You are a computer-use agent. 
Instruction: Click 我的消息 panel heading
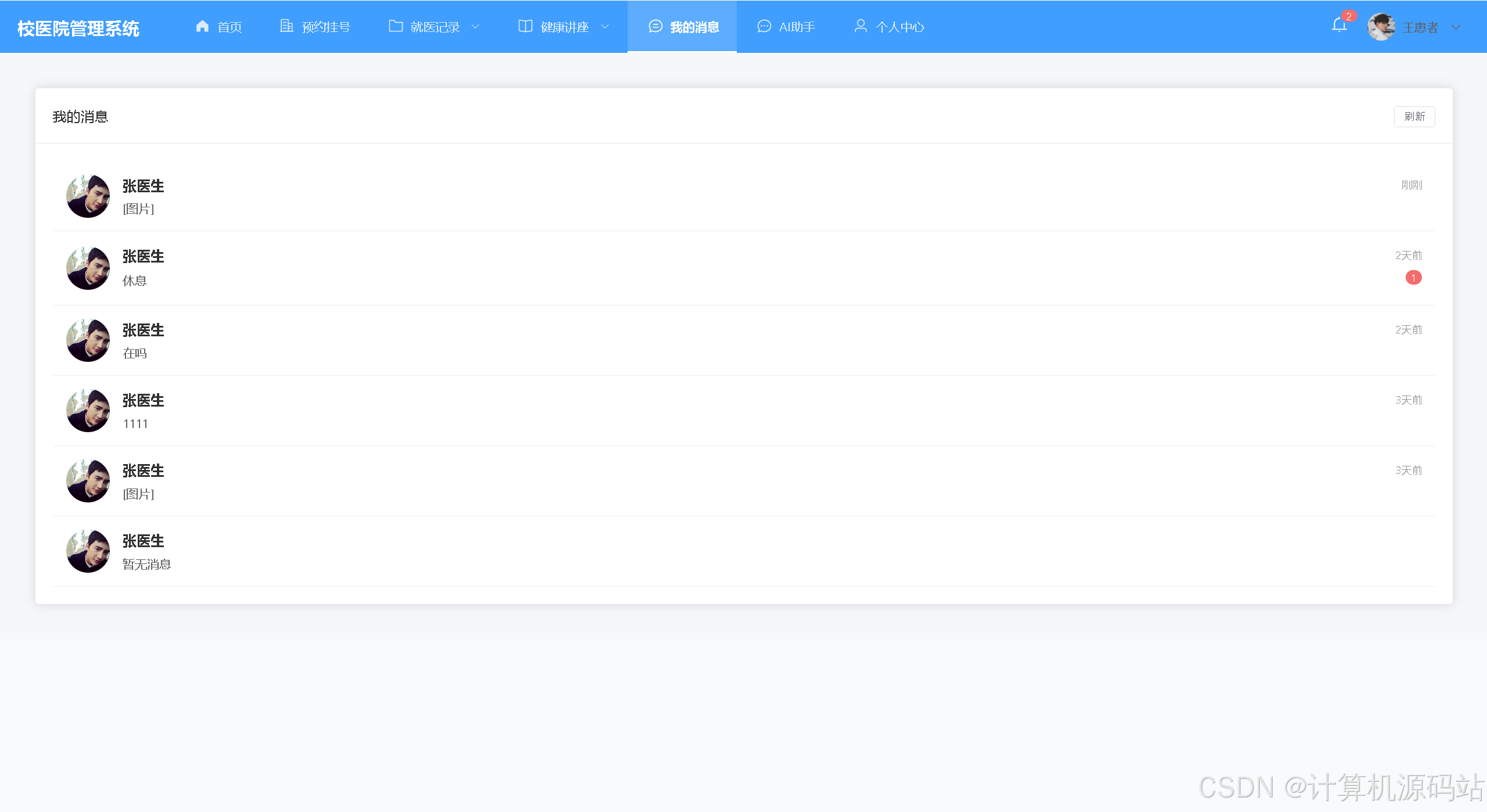(80, 117)
